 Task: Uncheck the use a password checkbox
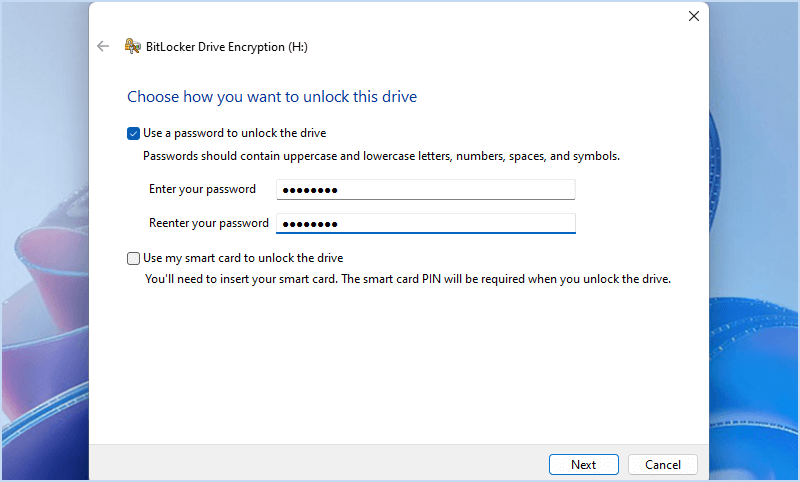134,133
